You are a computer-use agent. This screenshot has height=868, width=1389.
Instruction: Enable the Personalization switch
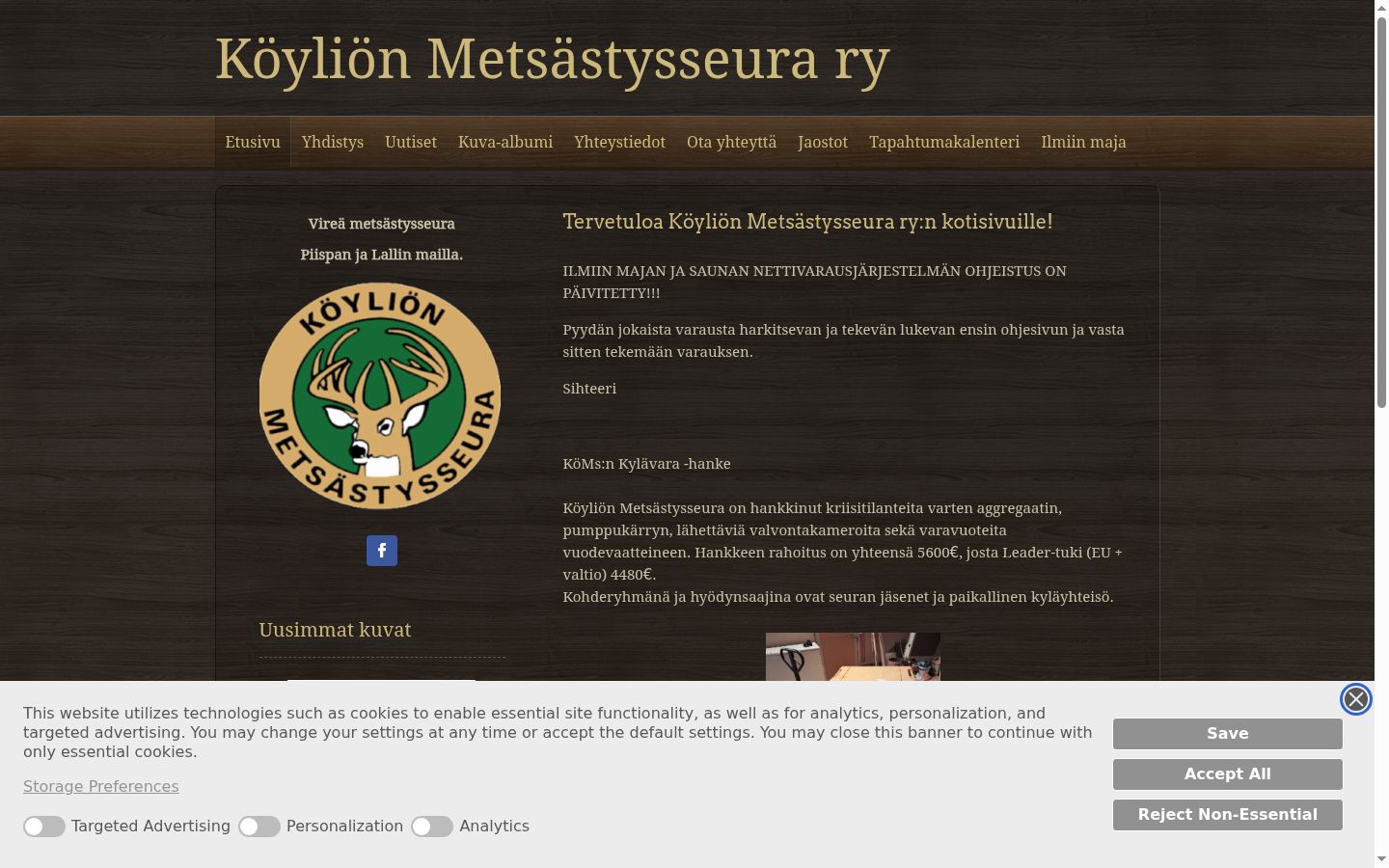click(259, 827)
